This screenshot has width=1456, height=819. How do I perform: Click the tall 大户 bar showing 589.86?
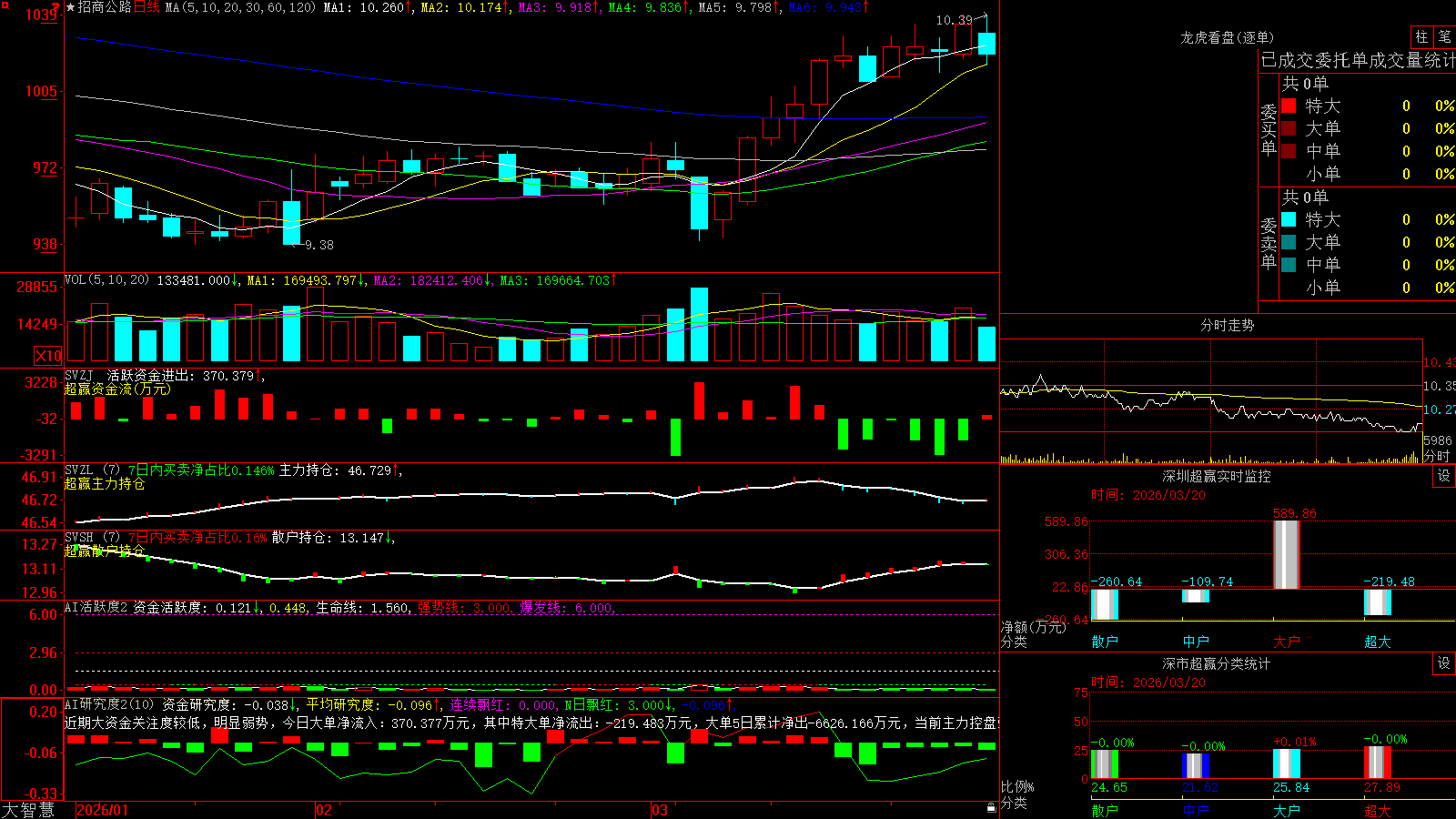click(1287, 554)
